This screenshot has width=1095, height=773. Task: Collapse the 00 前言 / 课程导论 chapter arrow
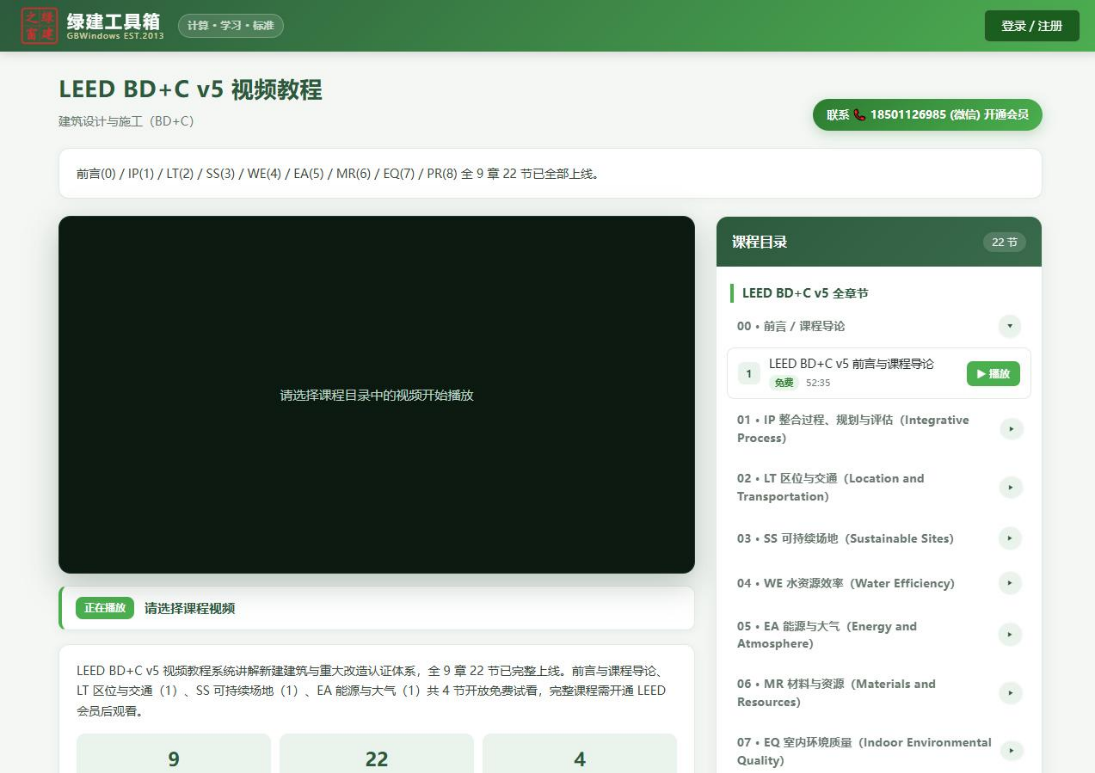pos(1009,326)
